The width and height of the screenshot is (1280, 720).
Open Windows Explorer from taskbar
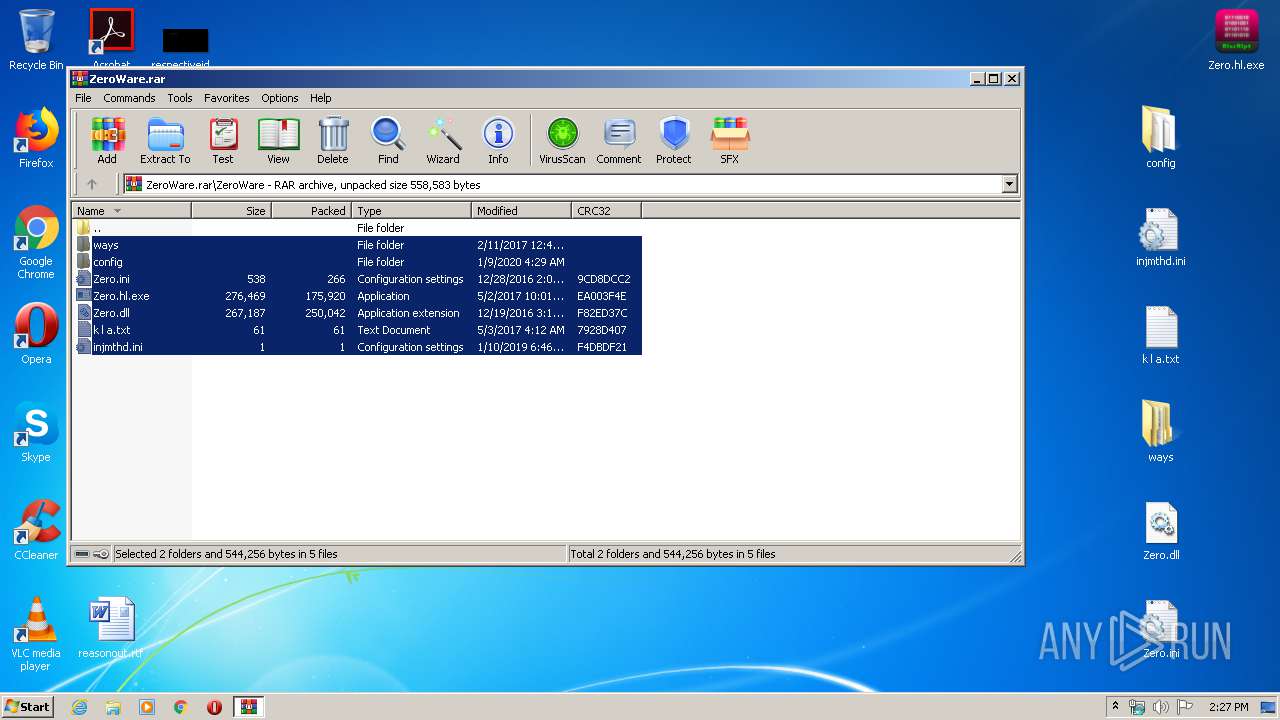point(113,707)
